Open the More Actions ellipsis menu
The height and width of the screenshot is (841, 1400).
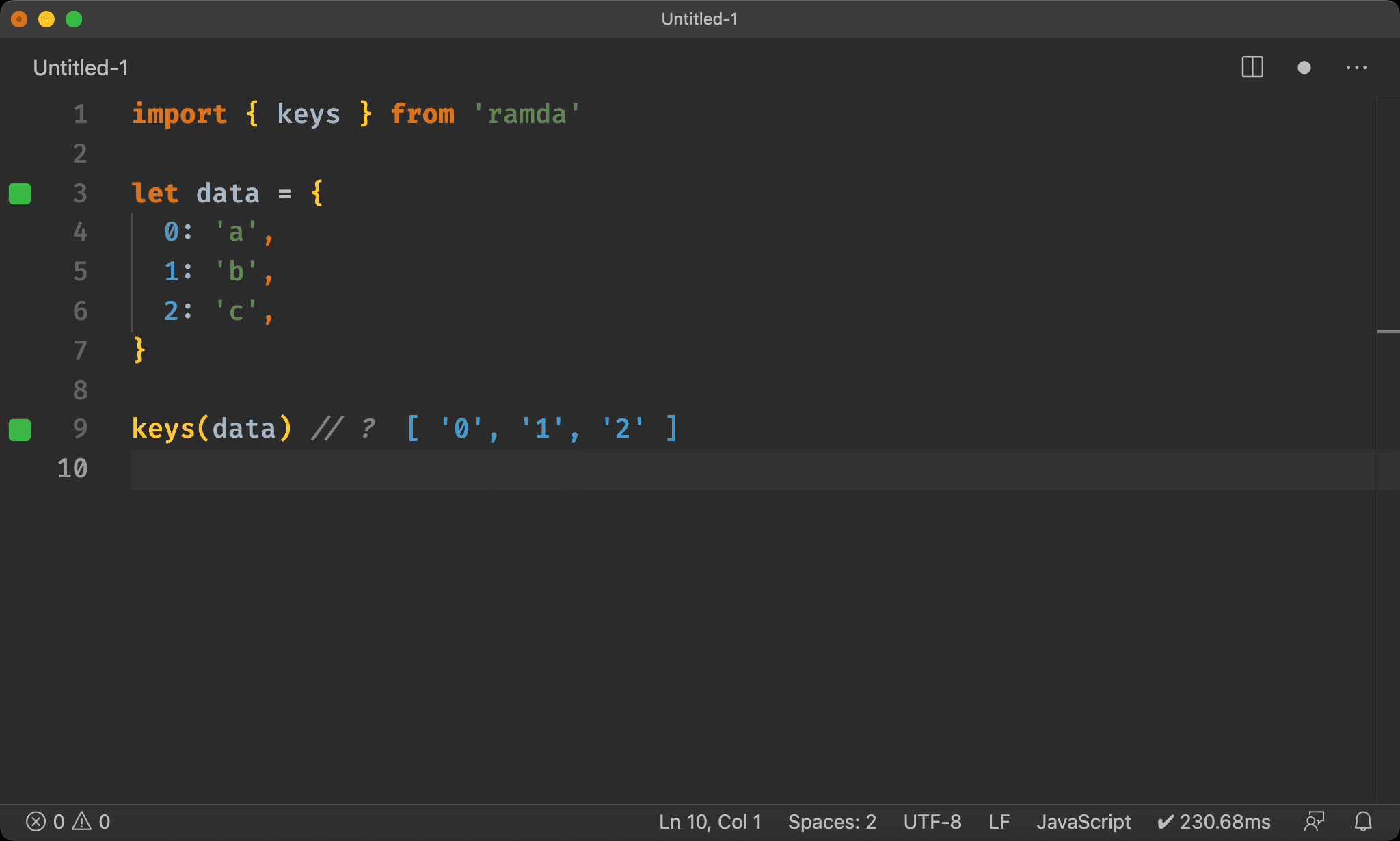click(x=1356, y=68)
